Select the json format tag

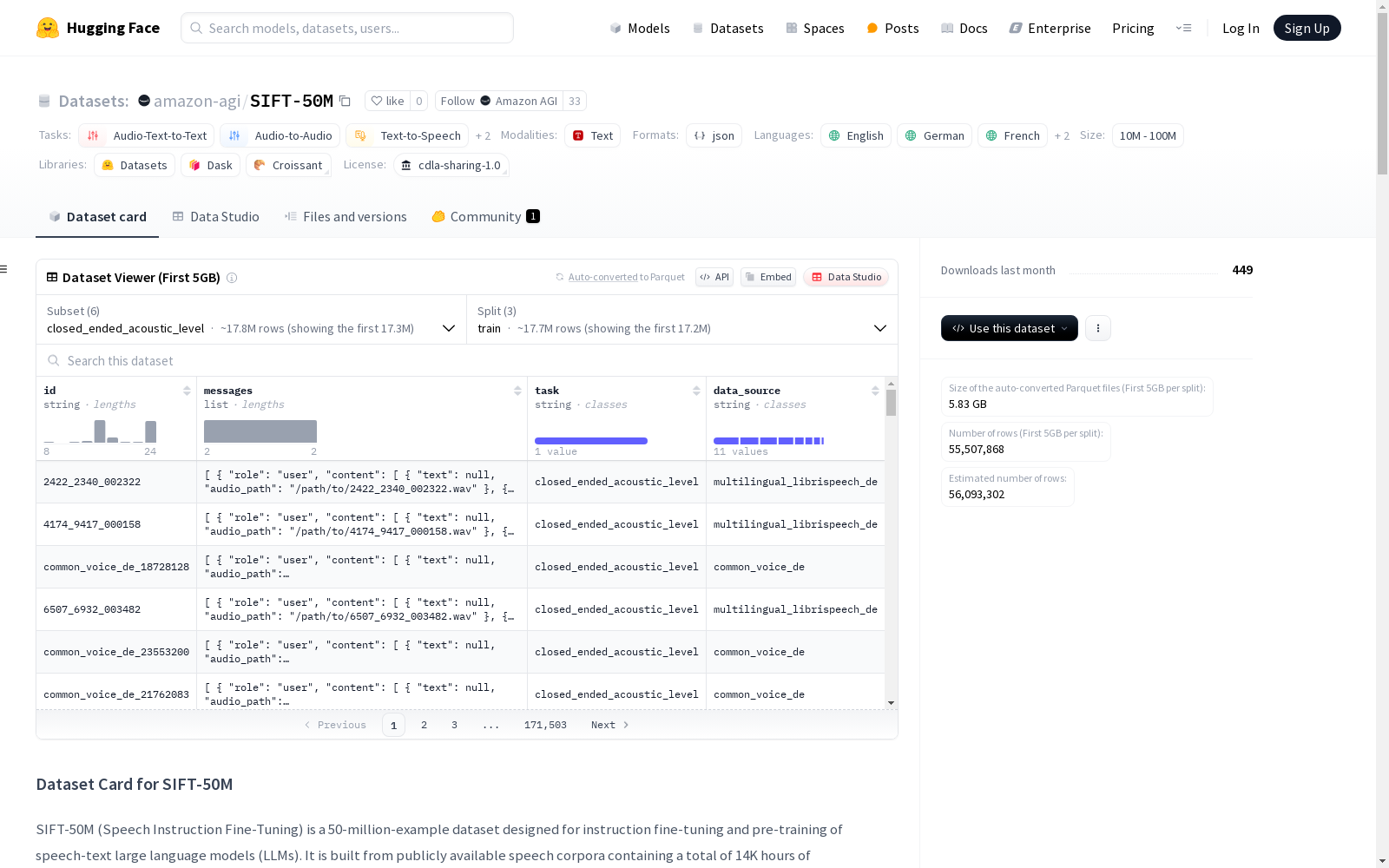[x=714, y=135]
